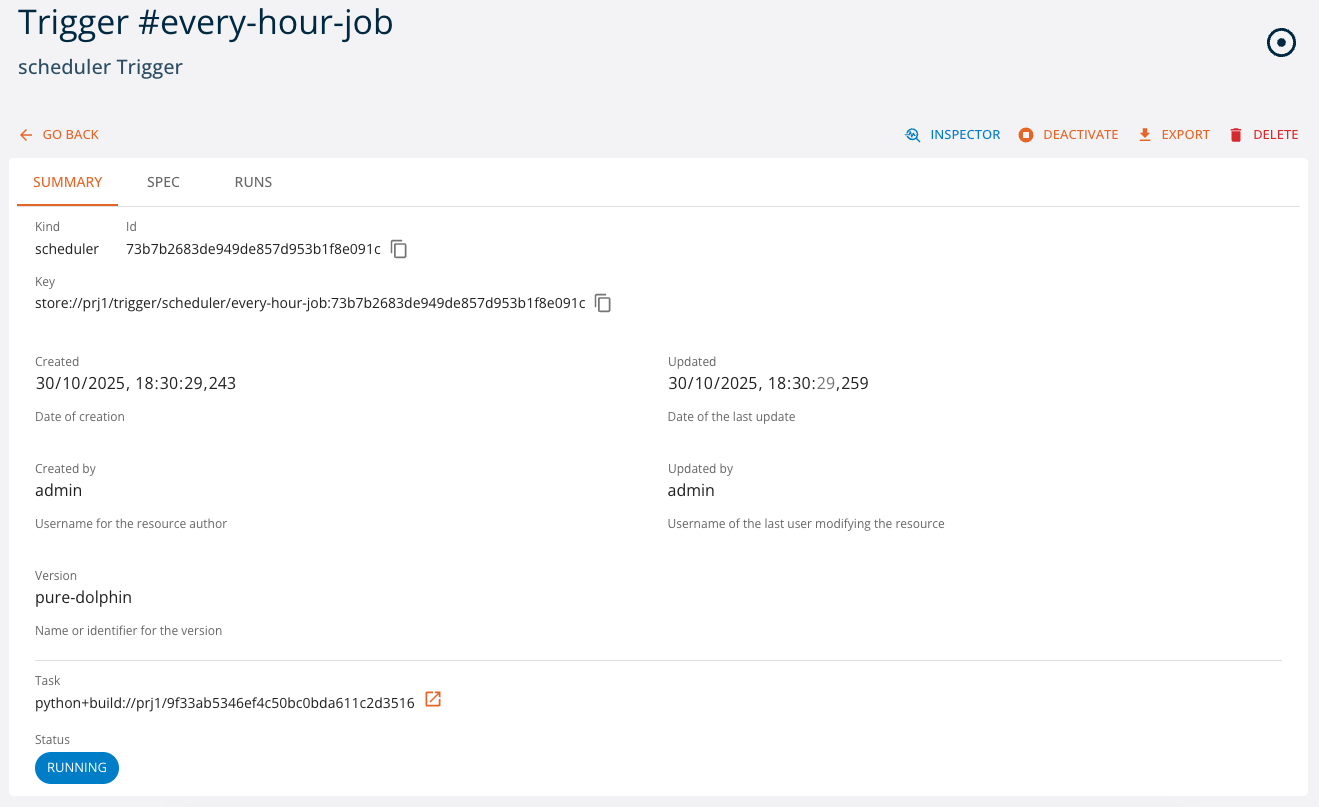Click the Id value 73b7b2683de949de… text
Screen dimensions: 1319x807
(253, 249)
